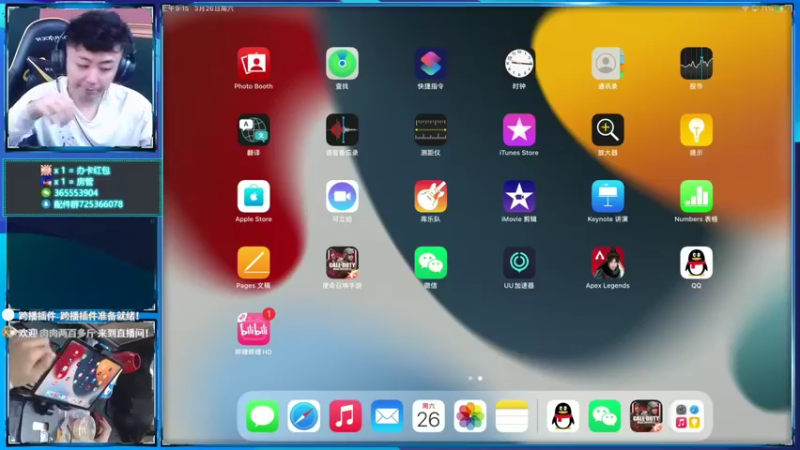
Task: Open UU accelerator app
Action: [519, 263]
